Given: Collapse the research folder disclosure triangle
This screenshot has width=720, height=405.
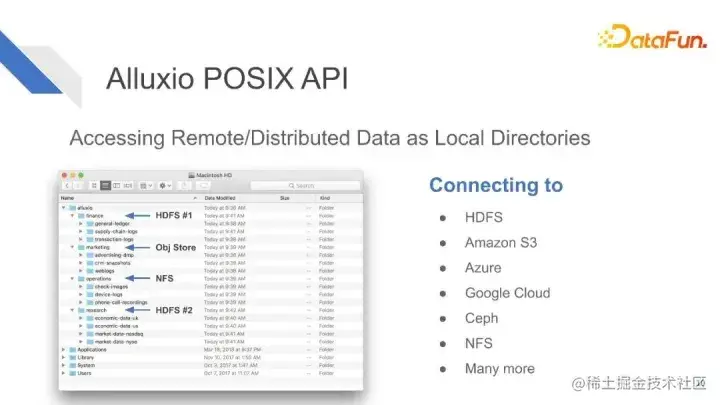Looking at the screenshot, I should 72,310.
